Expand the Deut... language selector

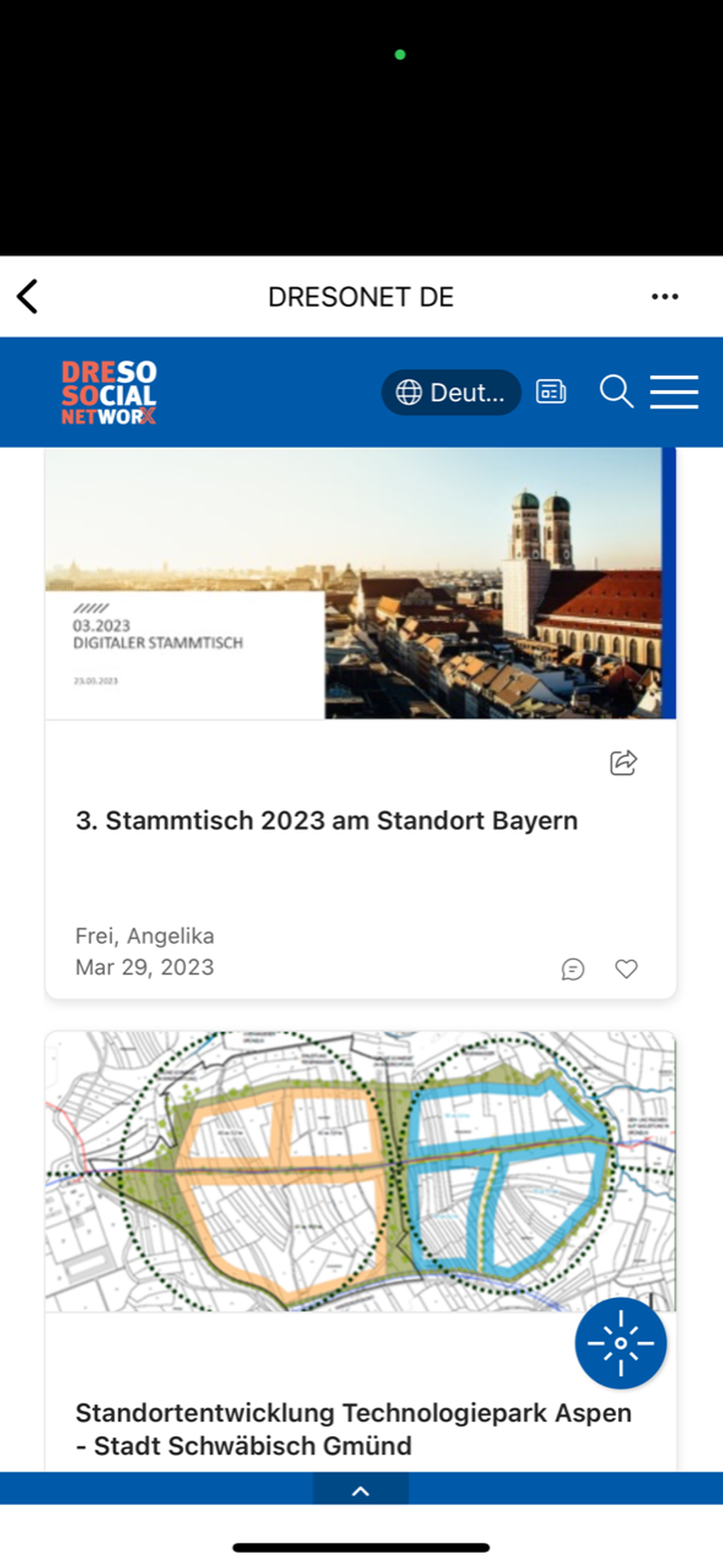[x=451, y=393]
